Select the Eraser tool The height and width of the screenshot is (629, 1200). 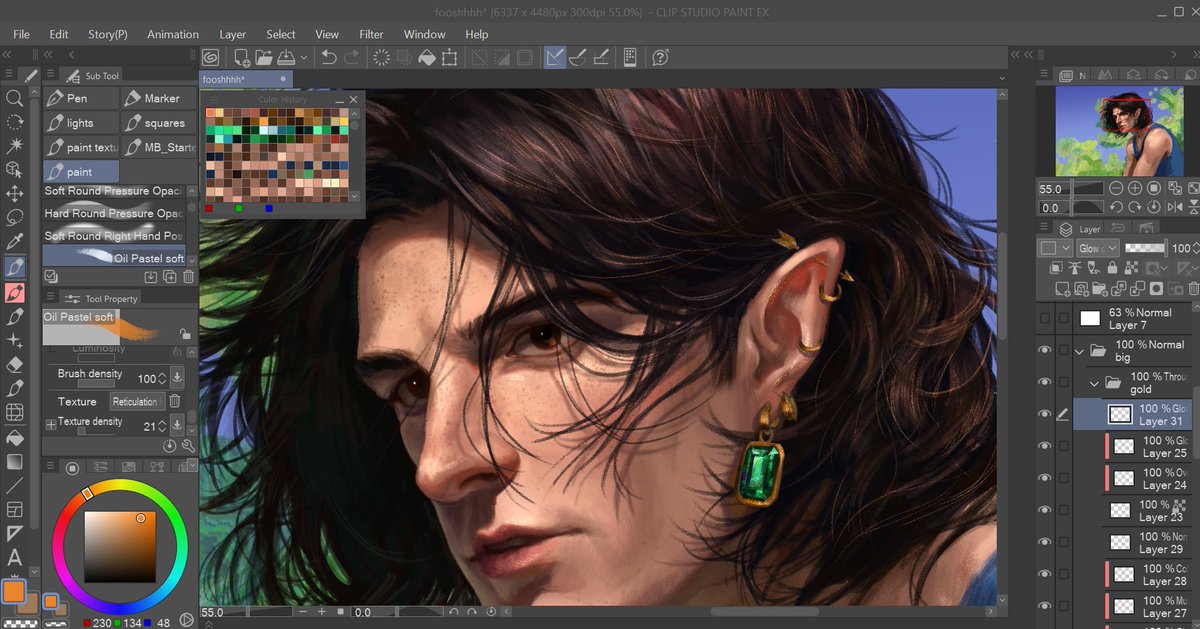[15, 365]
